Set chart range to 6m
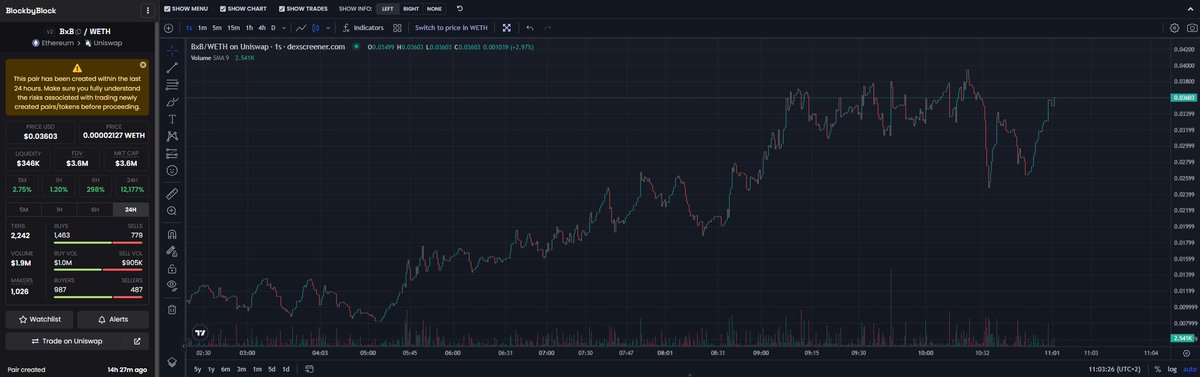This screenshot has width=1200, height=377. pyautogui.click(x=226, y=369)
